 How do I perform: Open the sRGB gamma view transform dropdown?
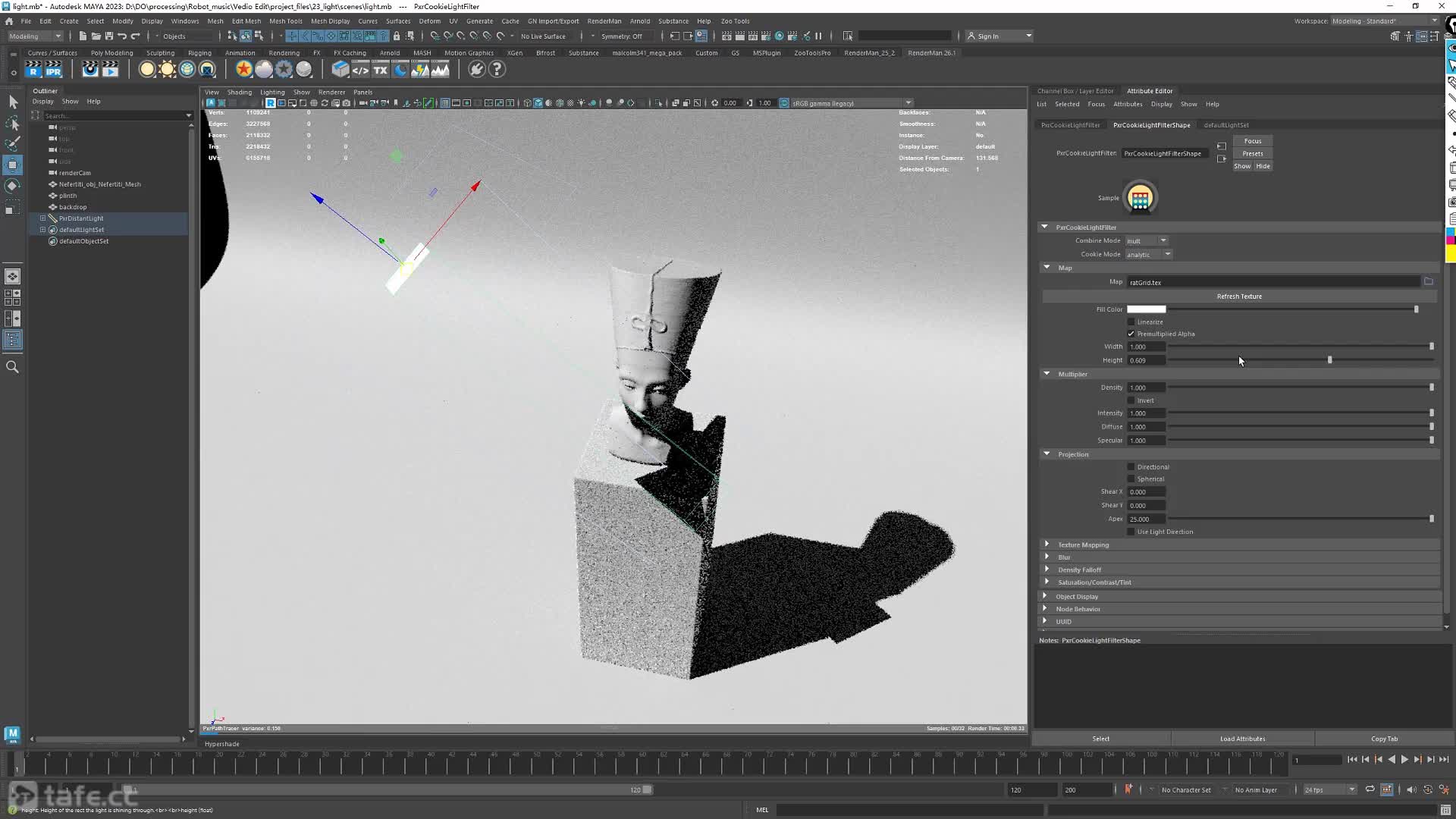pos(852,103)
